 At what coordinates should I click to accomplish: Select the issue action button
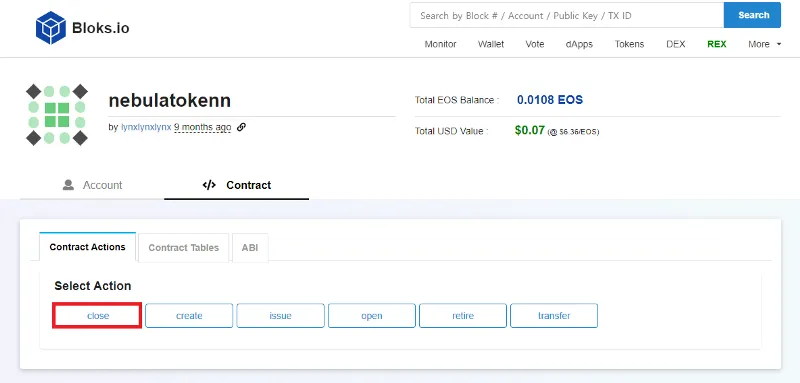pyautogui.click(x=280, y=316)
